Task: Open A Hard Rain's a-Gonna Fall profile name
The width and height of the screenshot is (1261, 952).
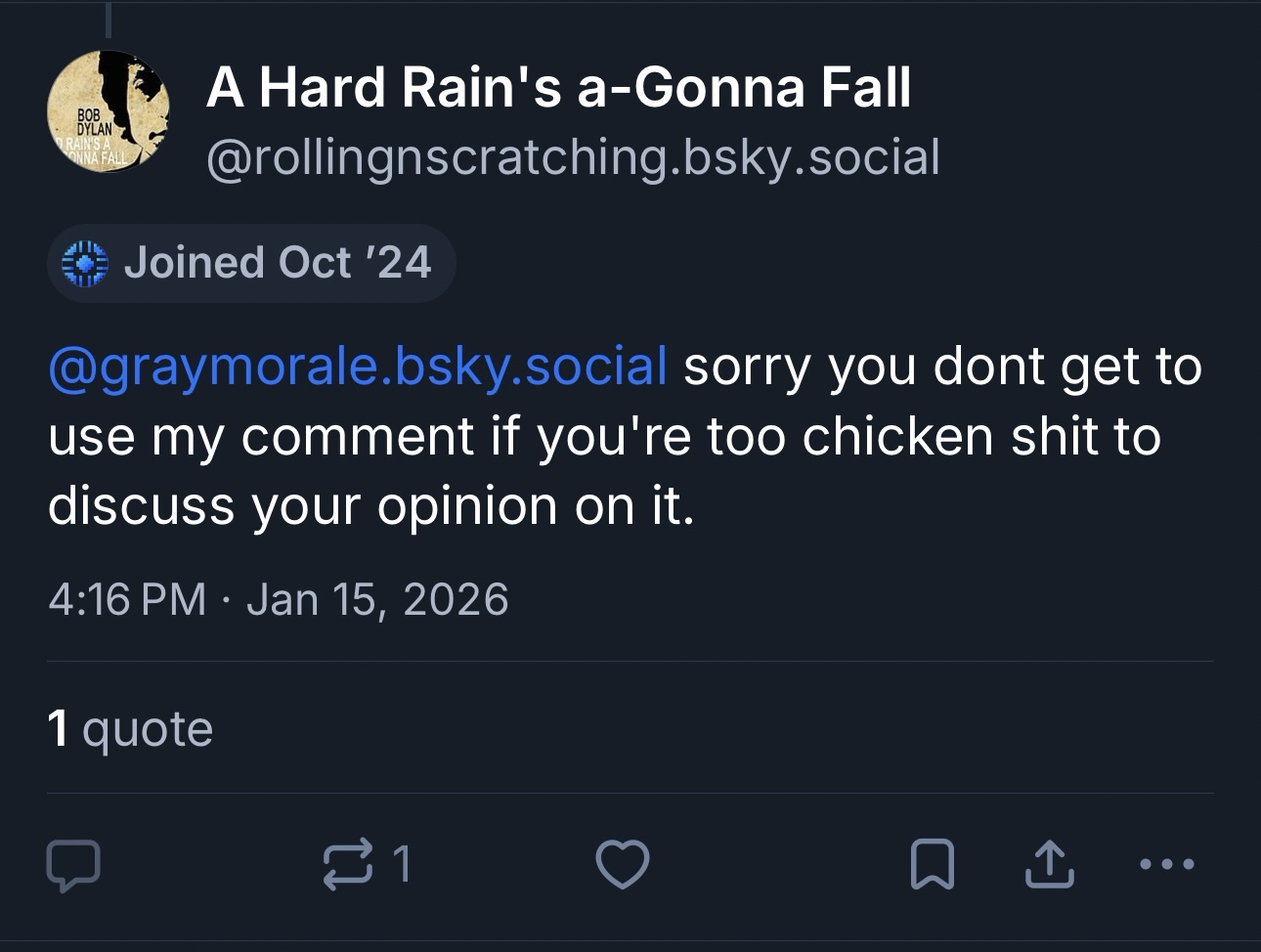Action: point(558,87)
